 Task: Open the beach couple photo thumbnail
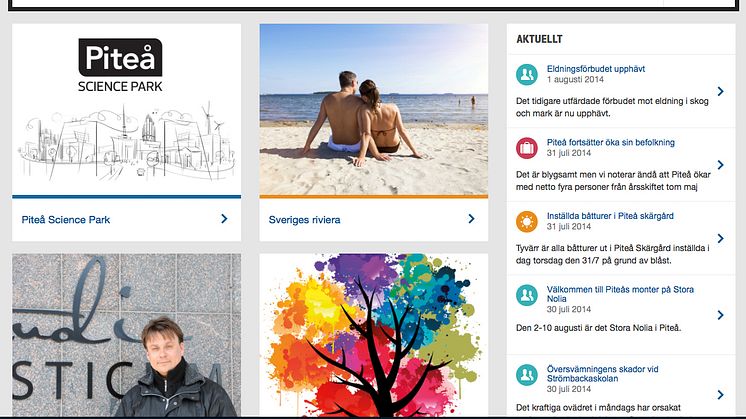coord(373,109)
